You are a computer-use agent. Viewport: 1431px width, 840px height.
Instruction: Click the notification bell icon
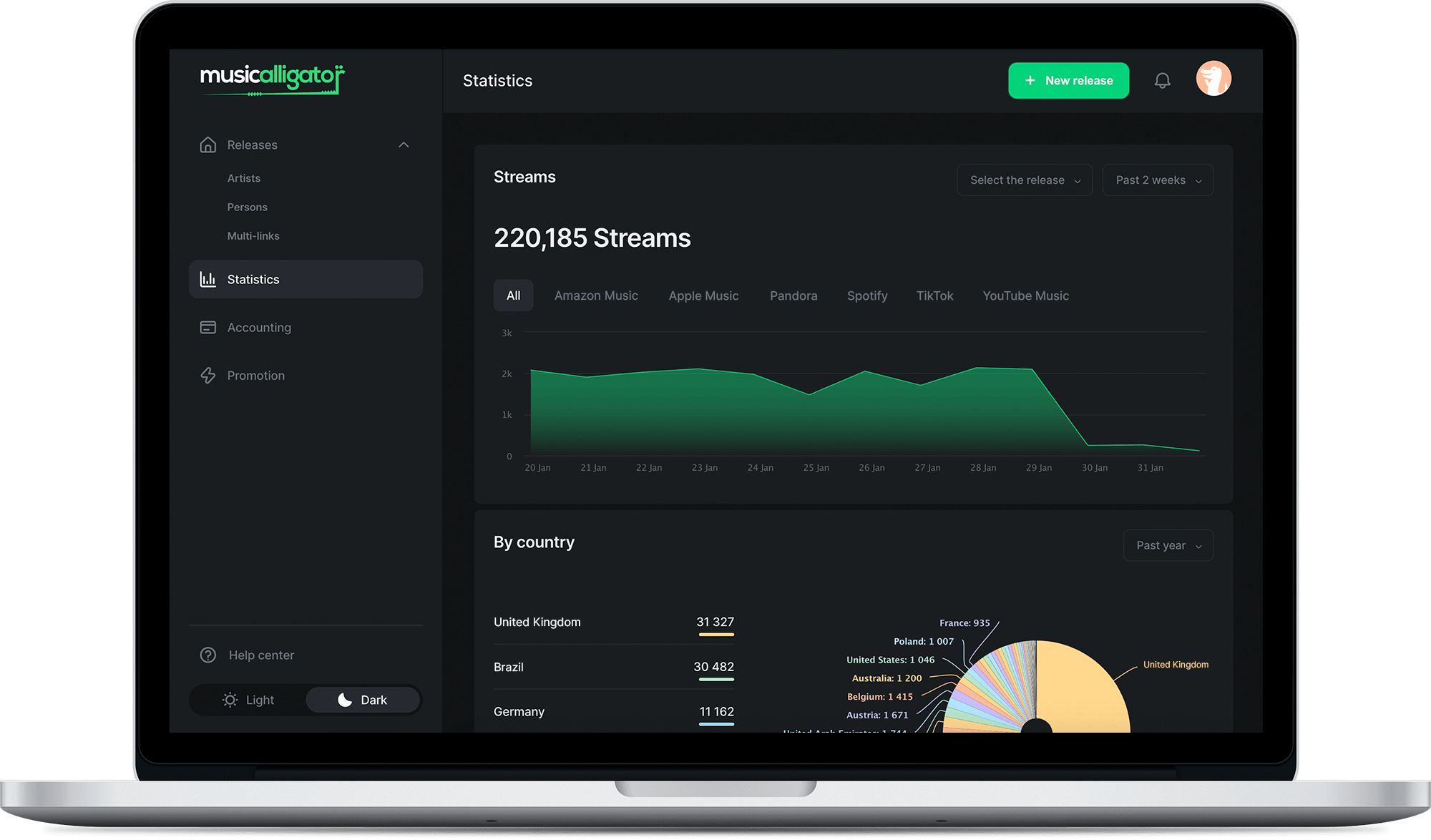[1162, 80]
